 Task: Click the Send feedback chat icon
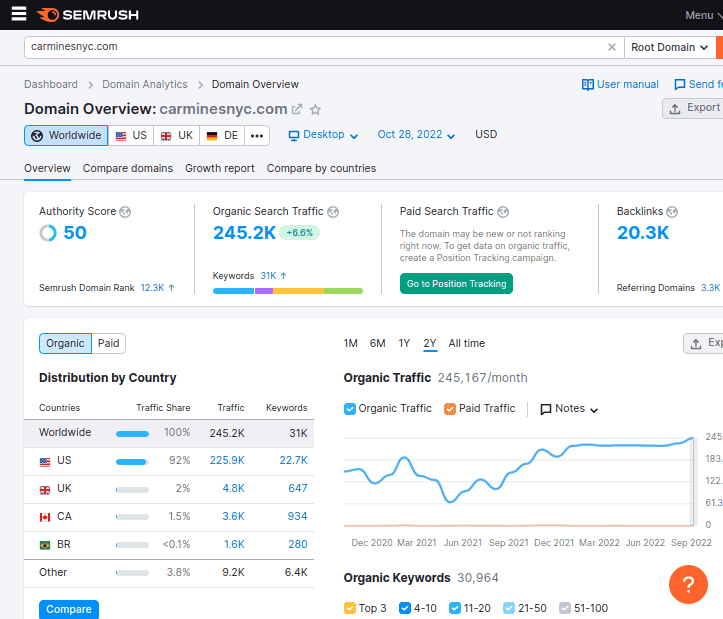[680, 84]
